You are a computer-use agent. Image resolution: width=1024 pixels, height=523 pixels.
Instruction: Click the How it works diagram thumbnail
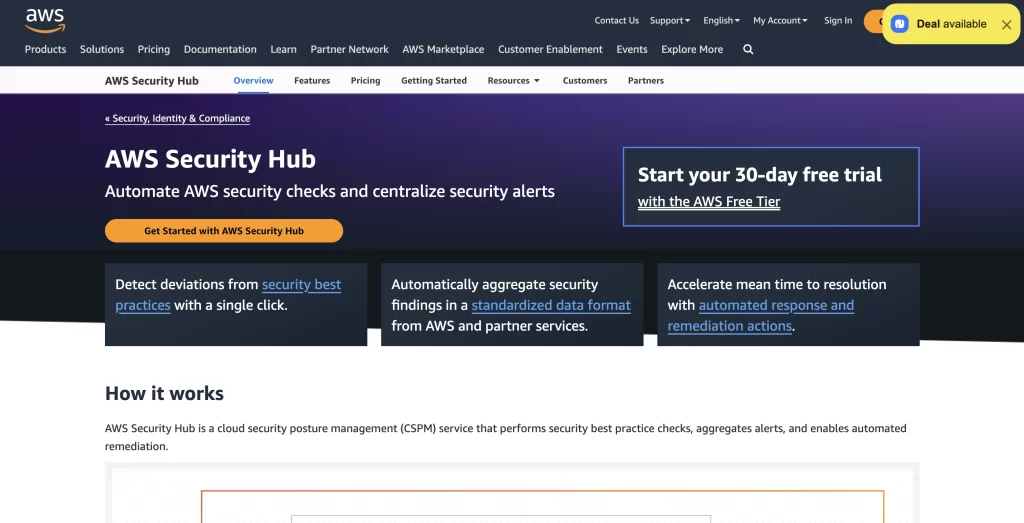click(x=512, y=493)
